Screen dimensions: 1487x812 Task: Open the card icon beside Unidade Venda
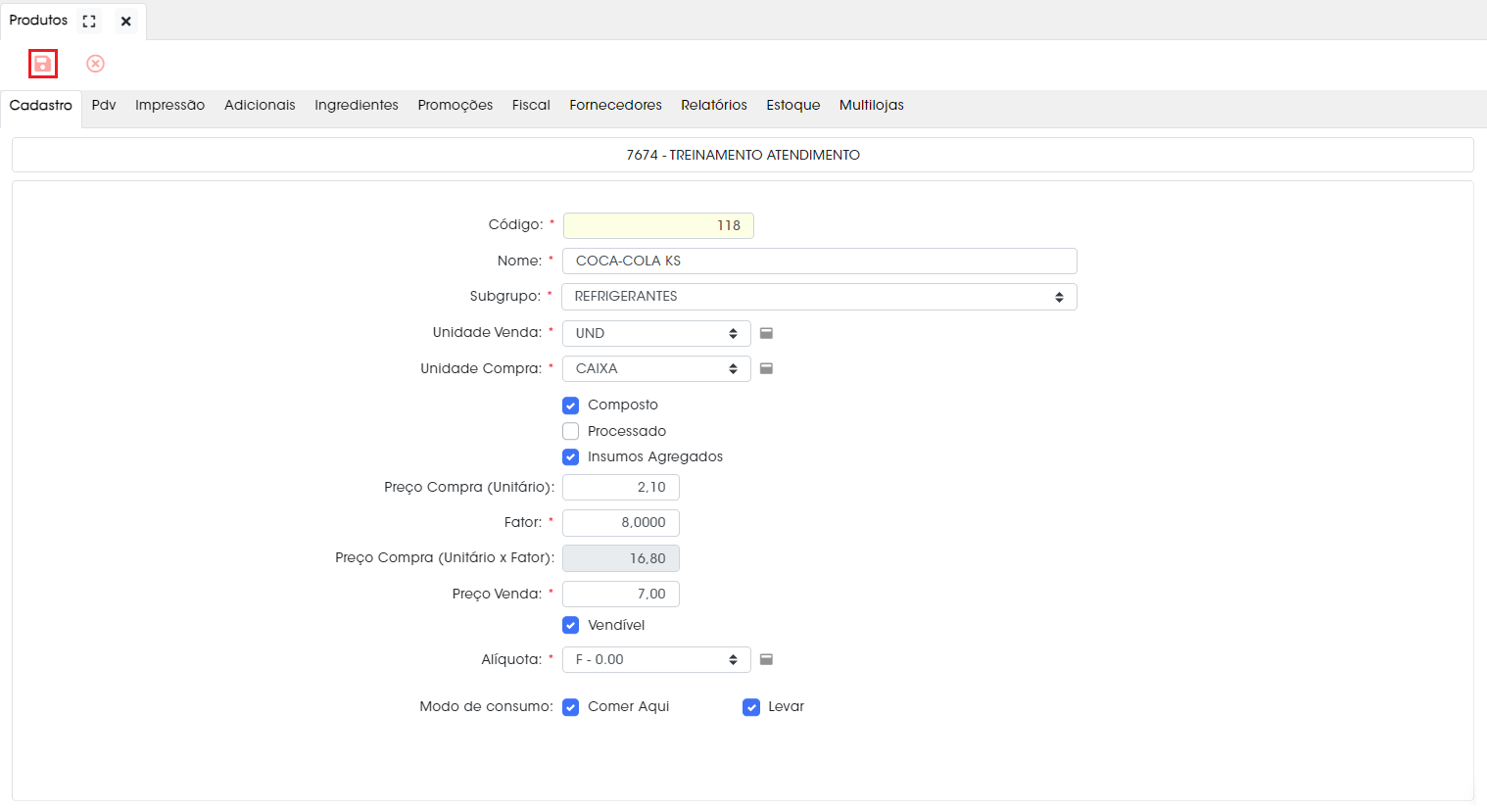(767, 333)
